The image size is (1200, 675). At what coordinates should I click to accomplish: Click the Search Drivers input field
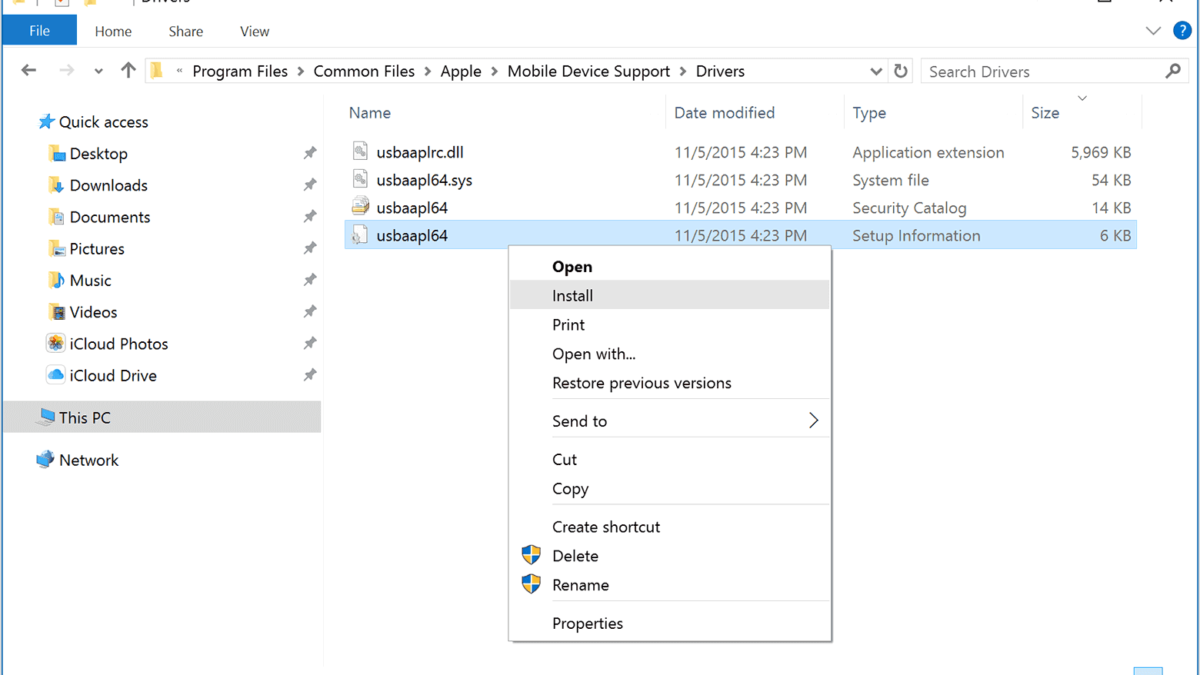click(x=1040, y=71)
